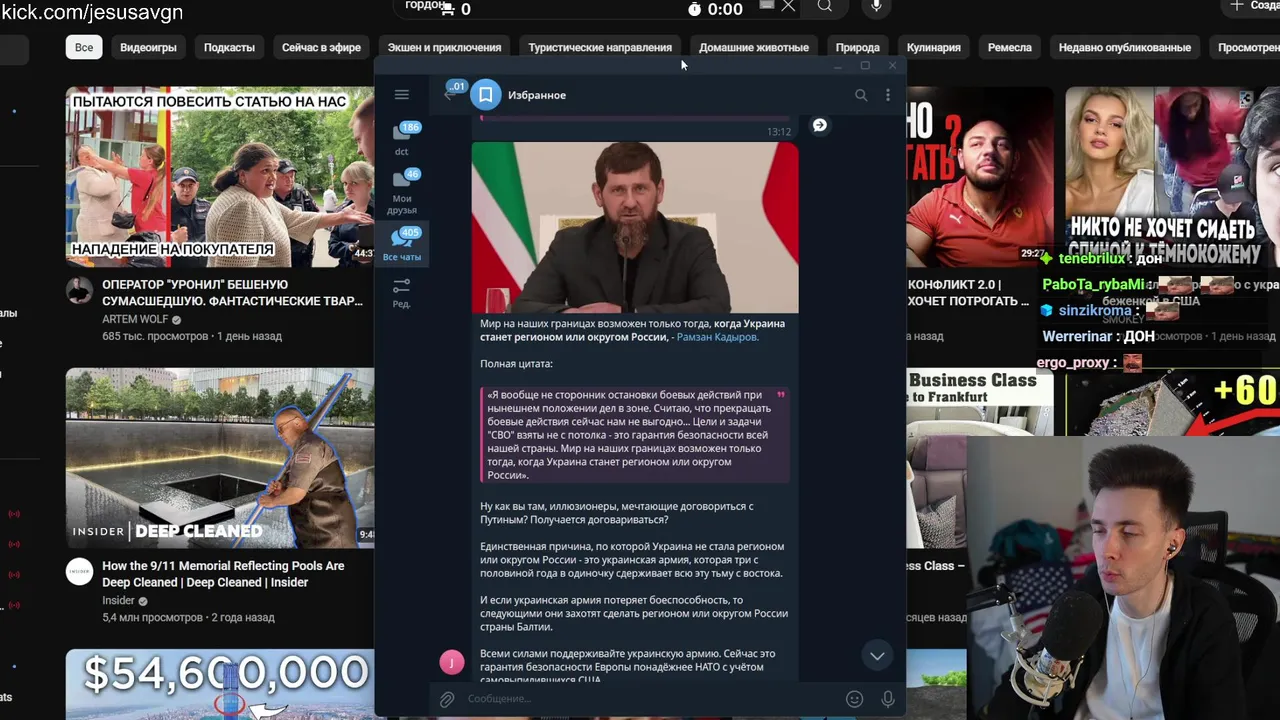The height and width of the screenshot is (720, 1280).
Task: Search within the Избранное chat
Action: 860,95
